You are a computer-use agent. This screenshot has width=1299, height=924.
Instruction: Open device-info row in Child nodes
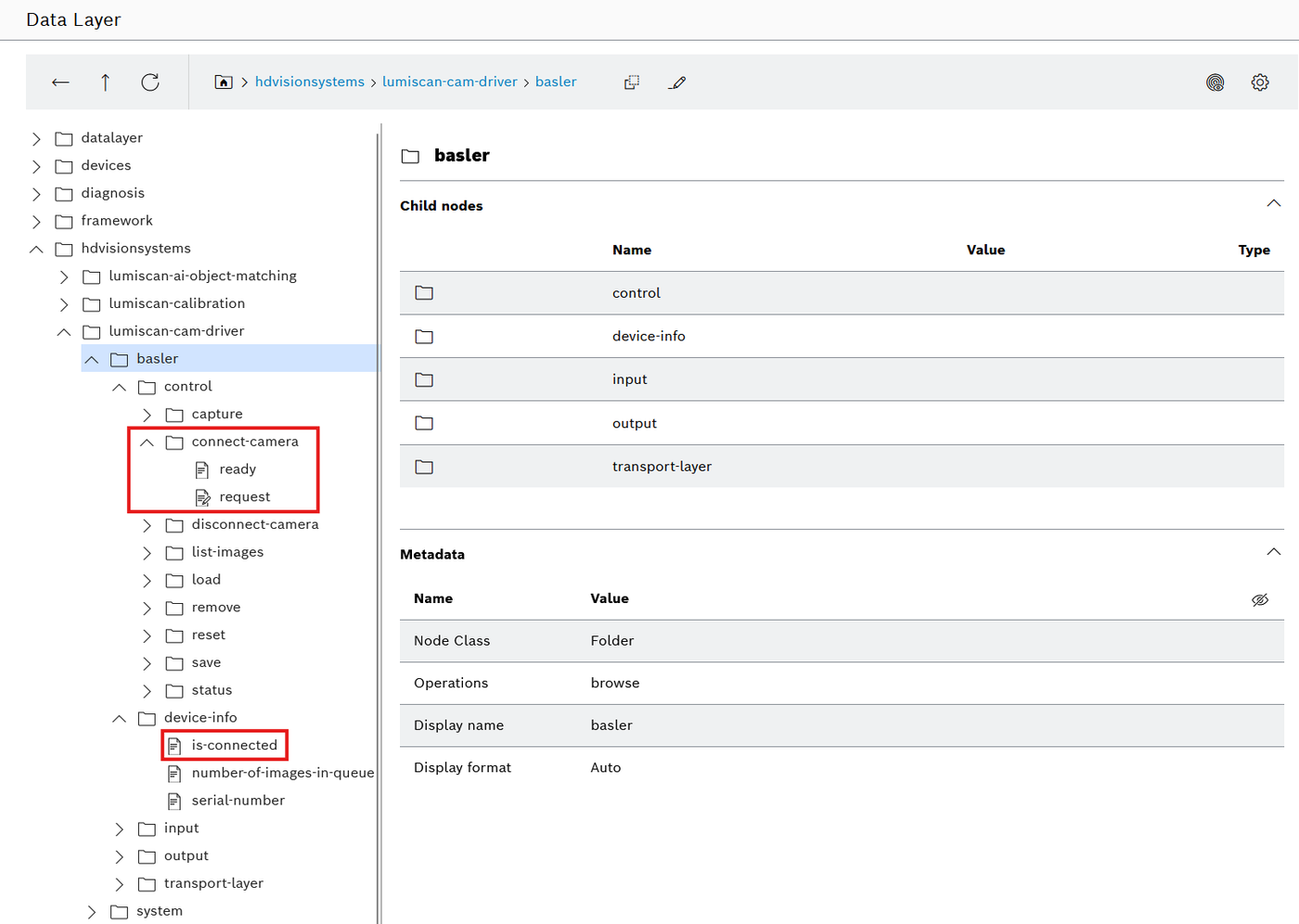pyautogui.click(x=842, y=336)
